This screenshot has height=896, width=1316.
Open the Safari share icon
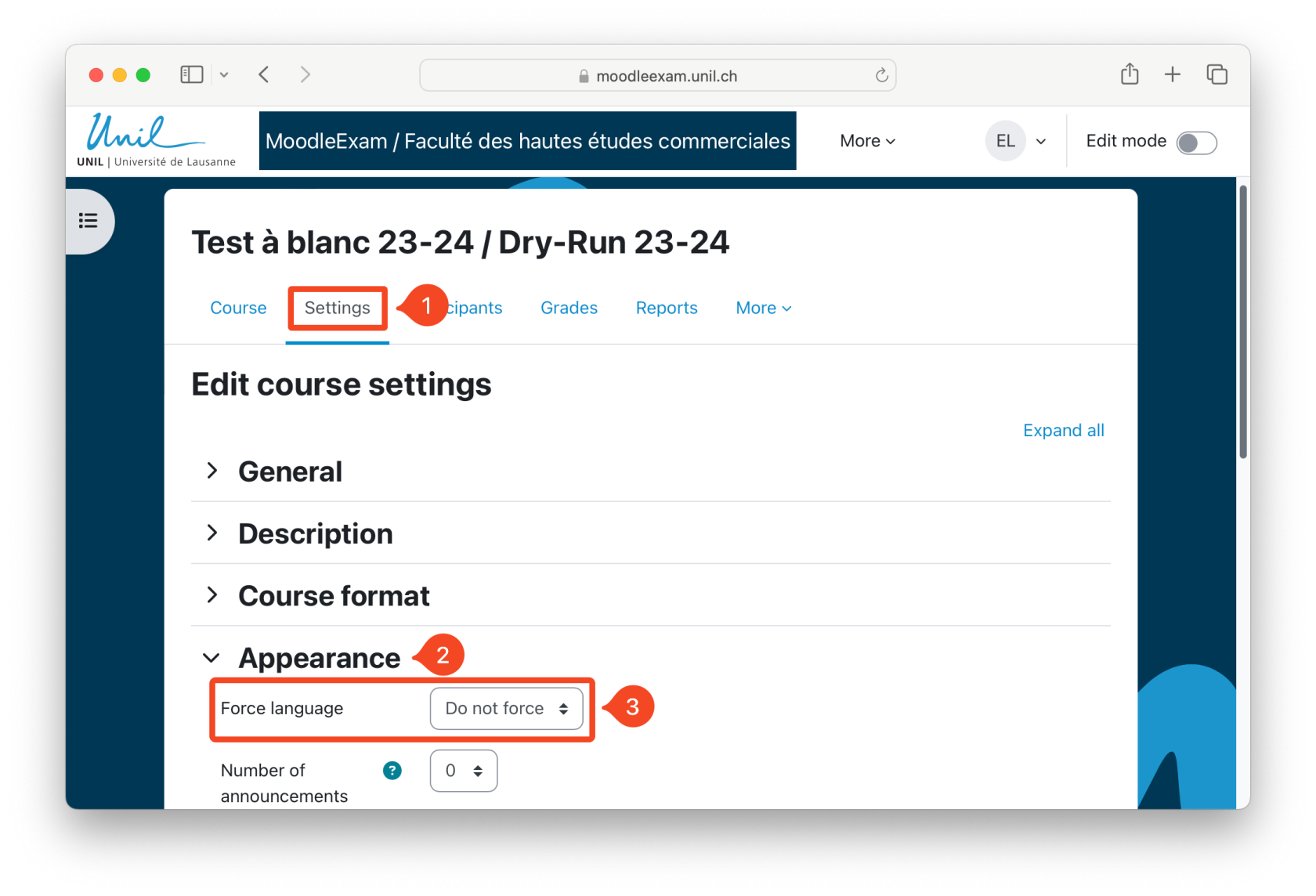(x=1129, y=74)
